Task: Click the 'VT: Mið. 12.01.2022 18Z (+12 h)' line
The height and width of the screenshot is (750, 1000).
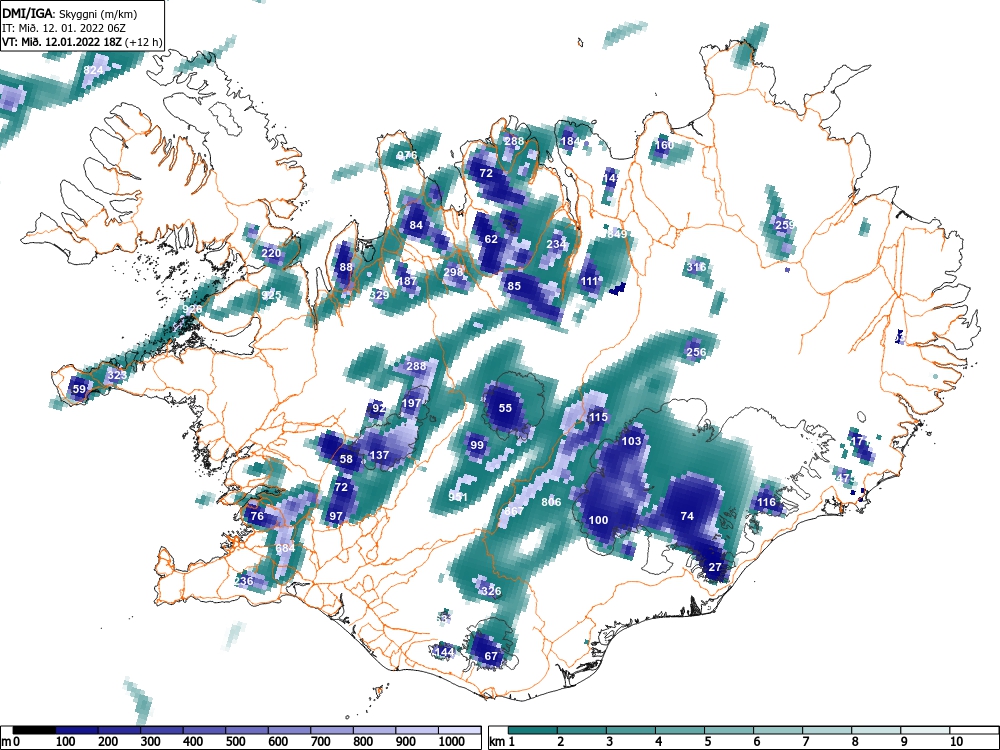Action: point(82,42)
